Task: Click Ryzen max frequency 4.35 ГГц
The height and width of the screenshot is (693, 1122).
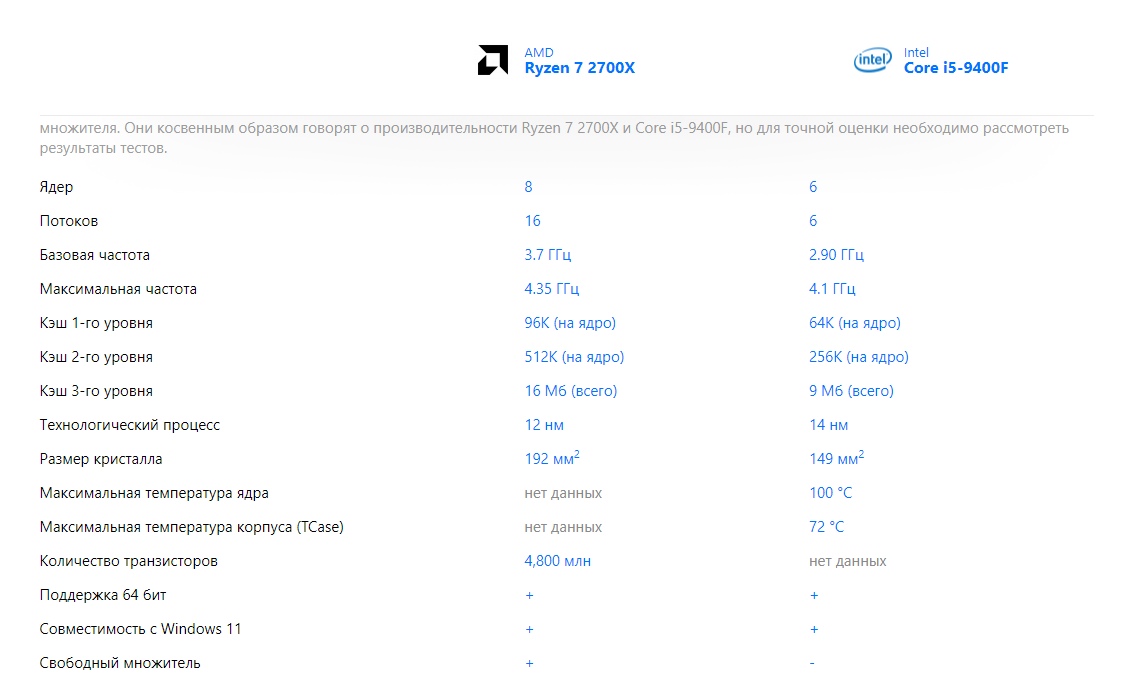Action: tap(551, 289)
